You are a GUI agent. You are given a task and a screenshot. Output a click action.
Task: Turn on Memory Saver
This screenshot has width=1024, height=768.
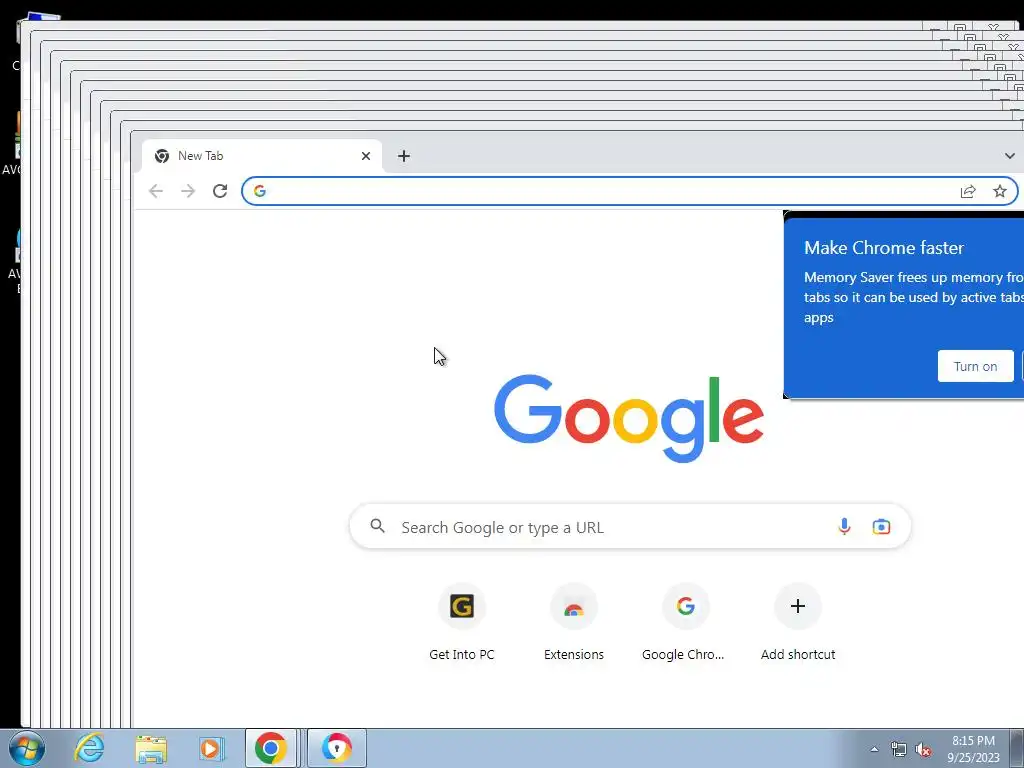[x=975, y=366]
